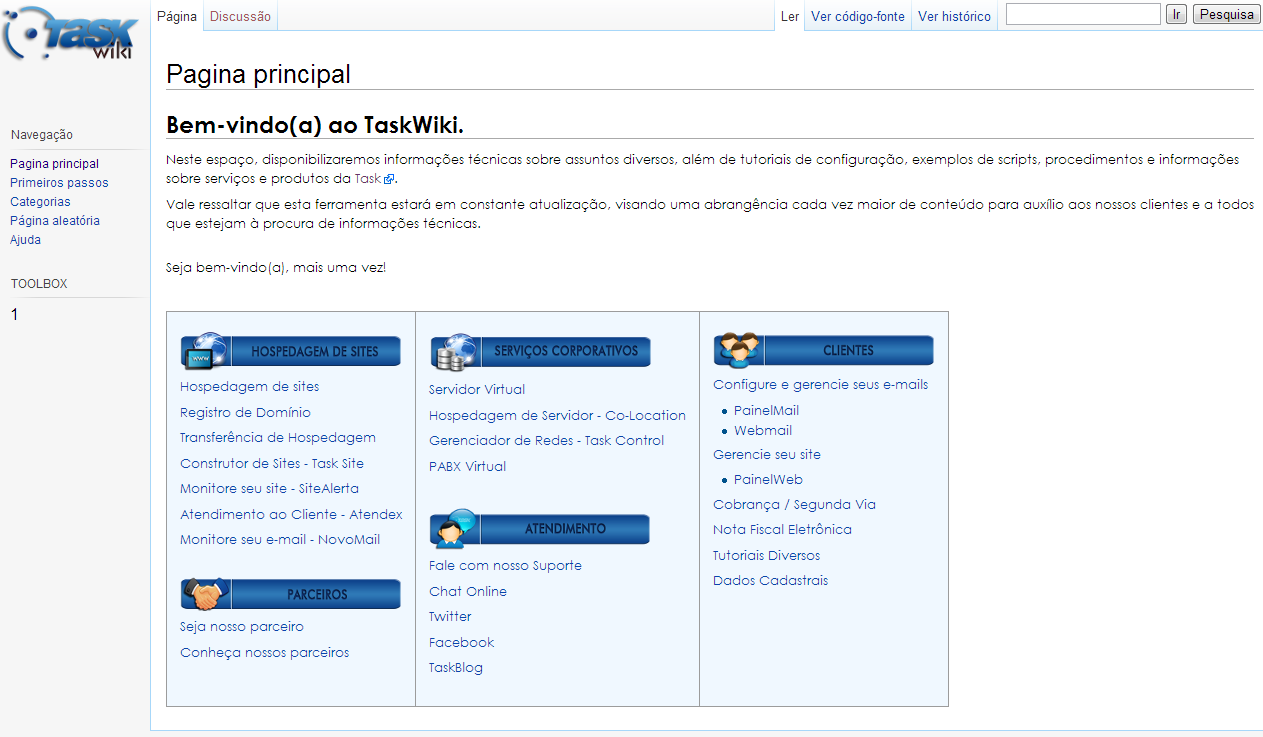Viewport: 1263px width, 737px height.
Task: Switch to the Discussão tab
Action: [x=240, y=16]
